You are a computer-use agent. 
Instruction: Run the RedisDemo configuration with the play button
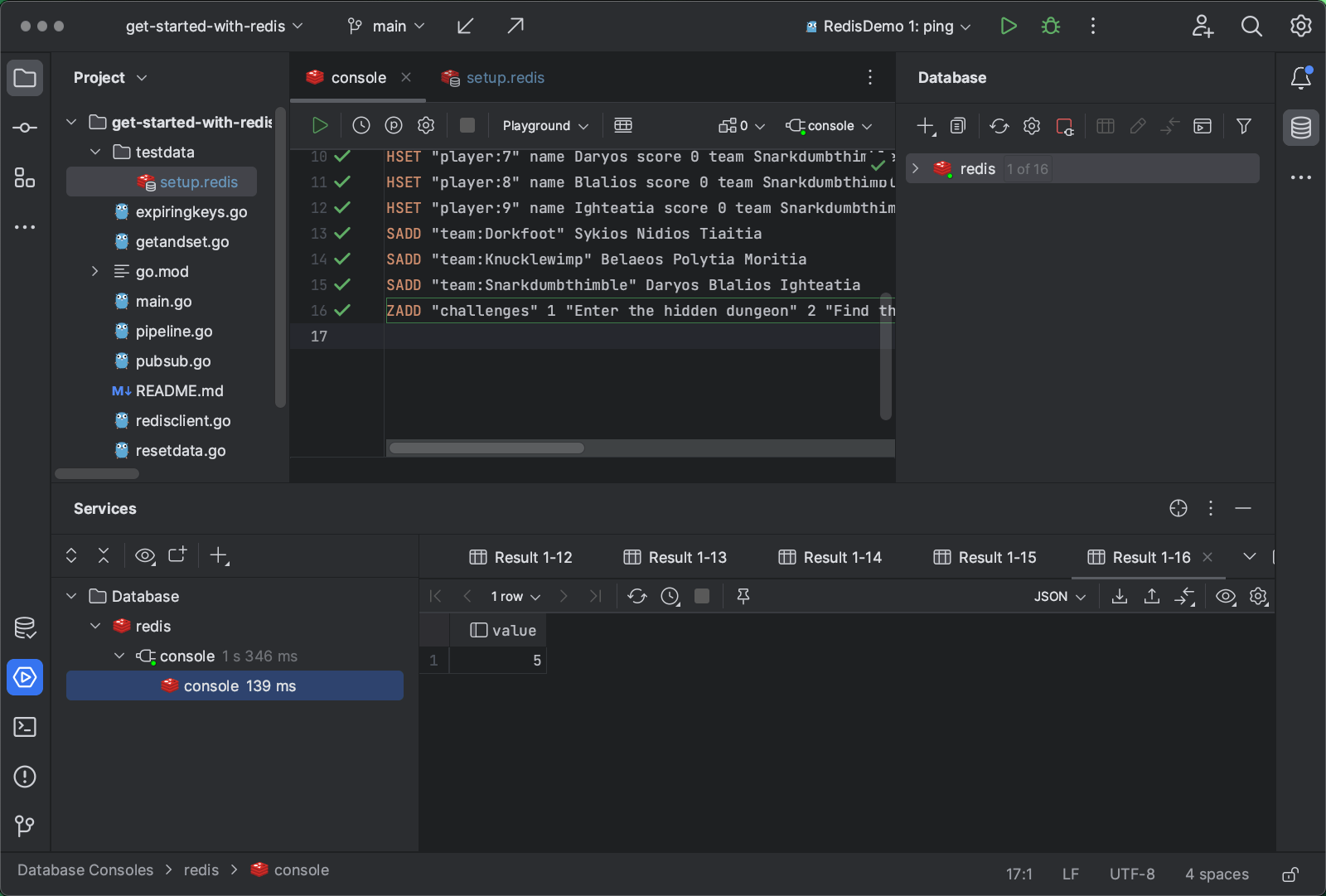(1008, 27)
